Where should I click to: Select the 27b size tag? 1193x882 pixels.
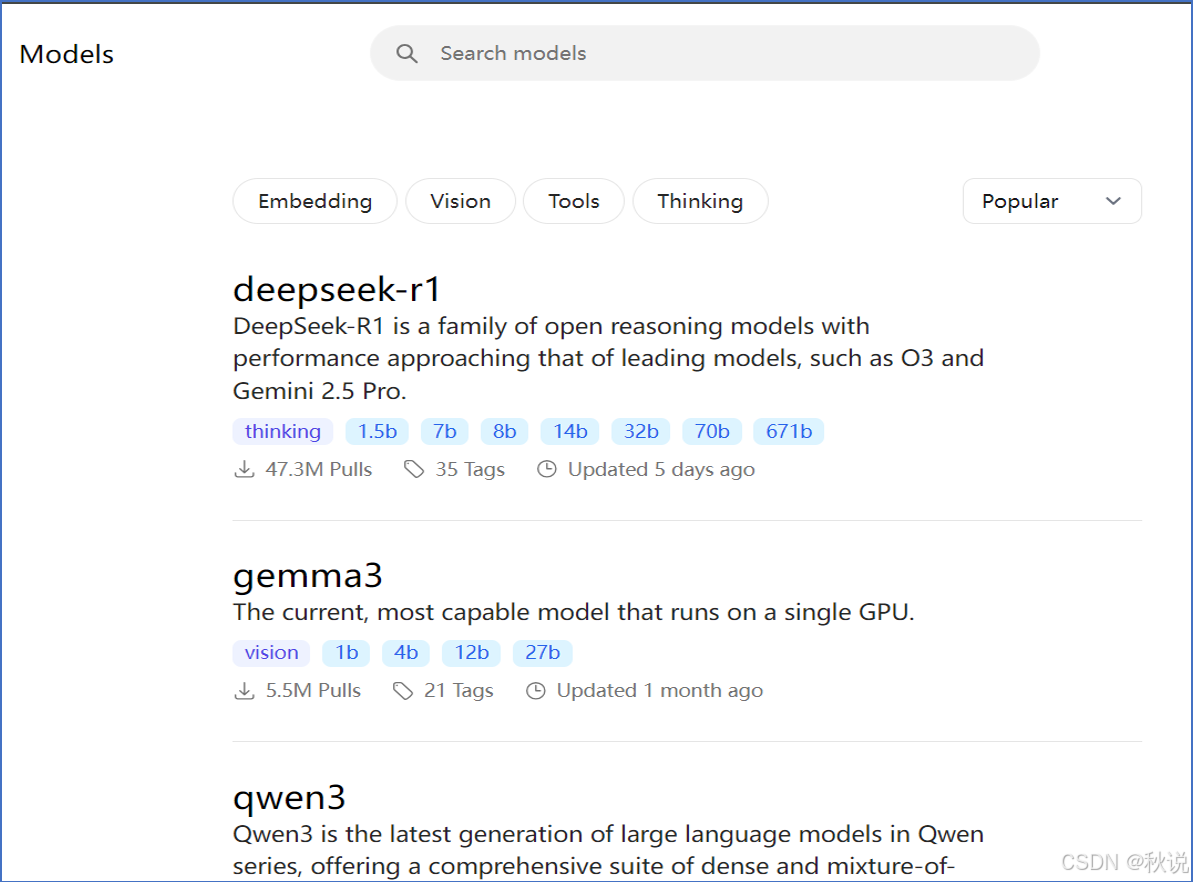[542, 653]
